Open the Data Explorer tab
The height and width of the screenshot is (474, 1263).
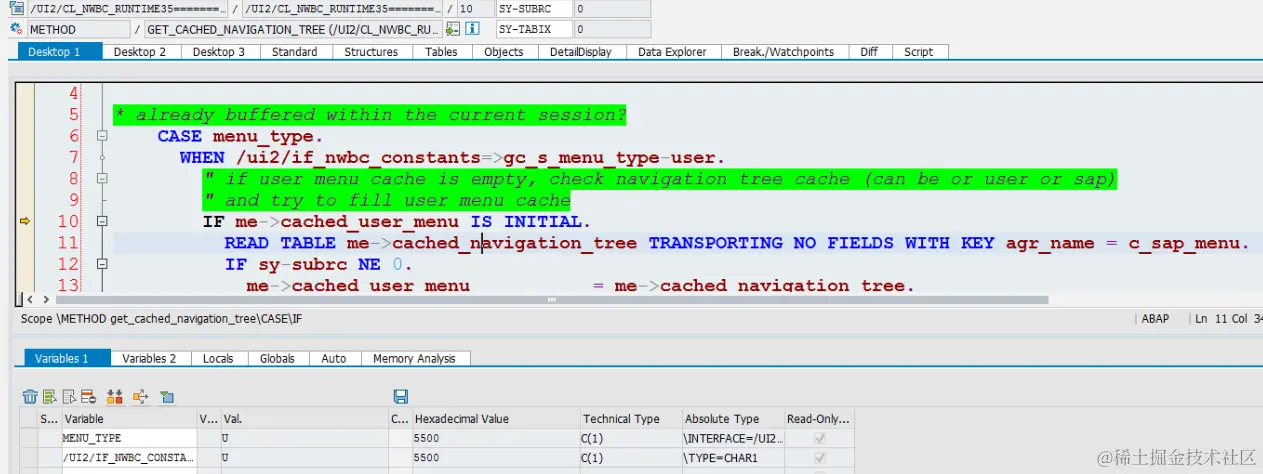tap(672, 51)
